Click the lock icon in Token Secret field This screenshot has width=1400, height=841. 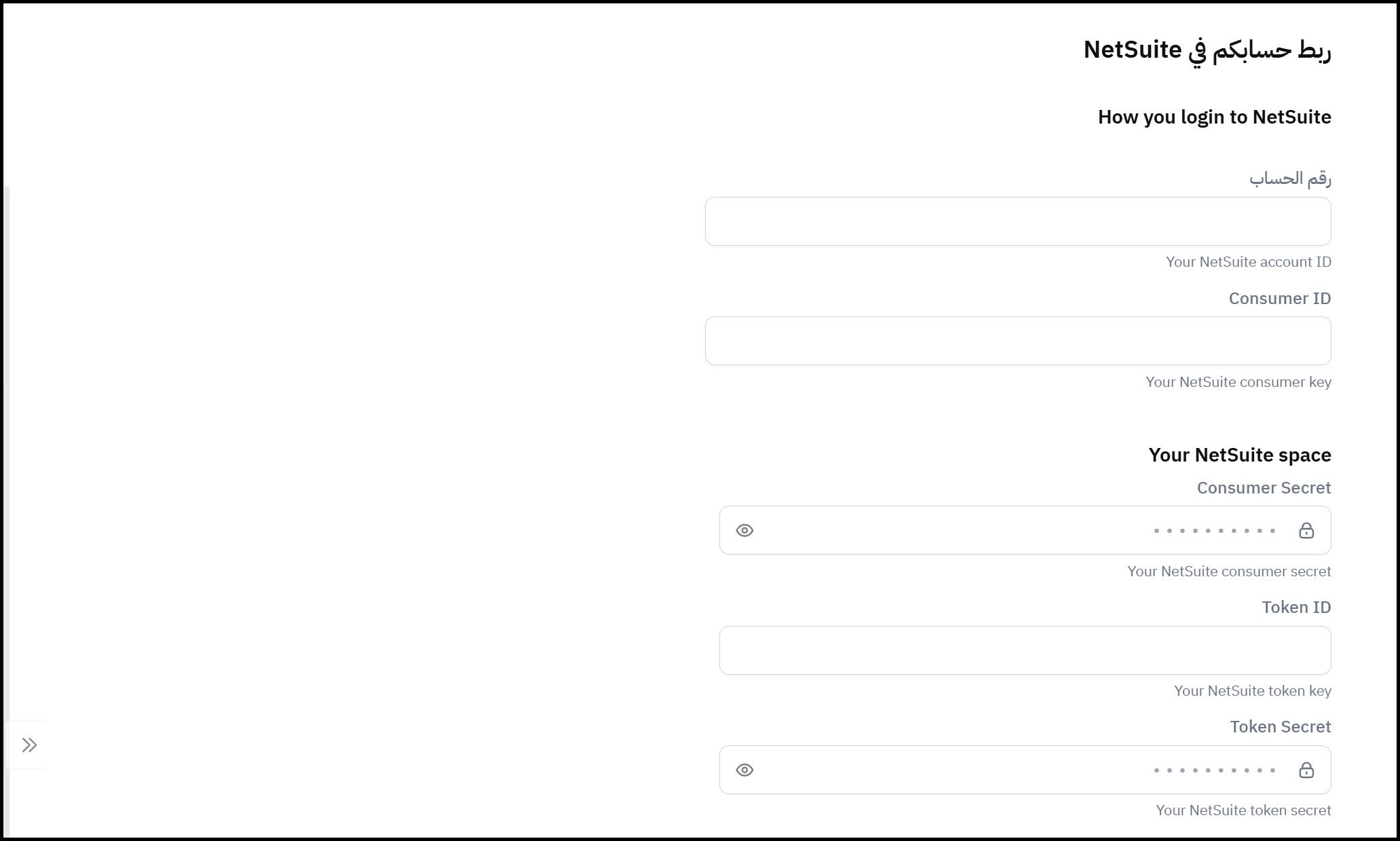coord(1306,770)
